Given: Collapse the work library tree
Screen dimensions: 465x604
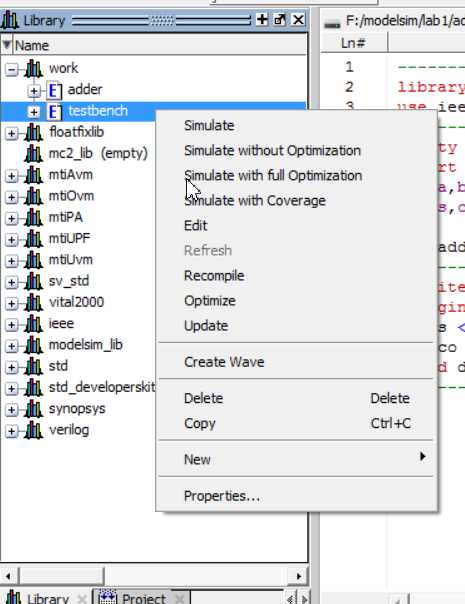Looking at the screenshot, I should (x=12, y=70).
